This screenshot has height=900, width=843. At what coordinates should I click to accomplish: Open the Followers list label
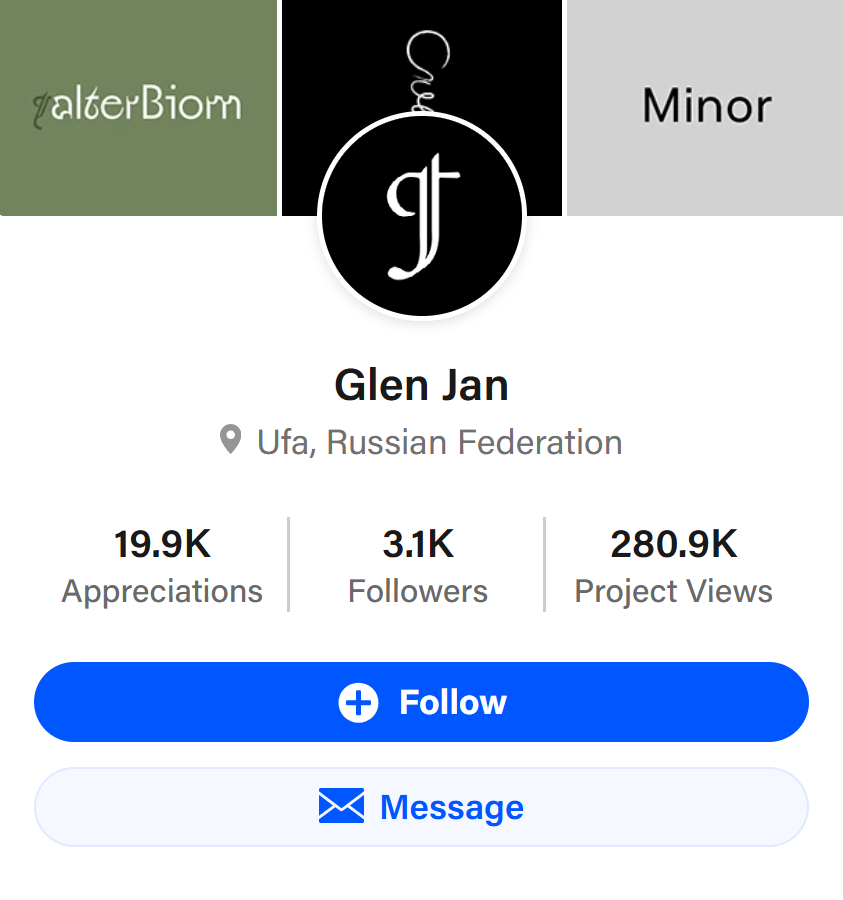418,591
